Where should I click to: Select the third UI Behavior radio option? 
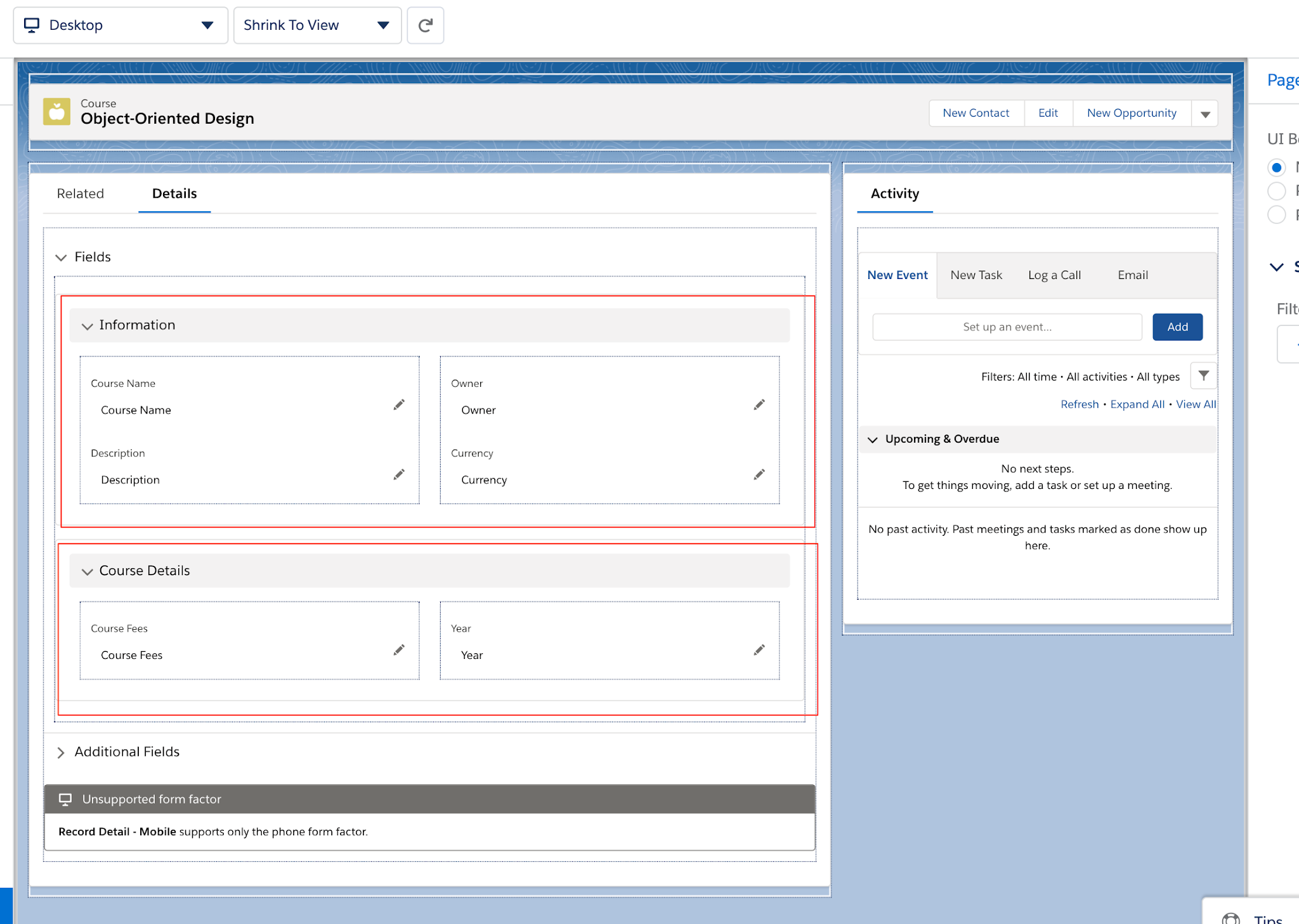pyautogui.click(x=1277, y=214)
